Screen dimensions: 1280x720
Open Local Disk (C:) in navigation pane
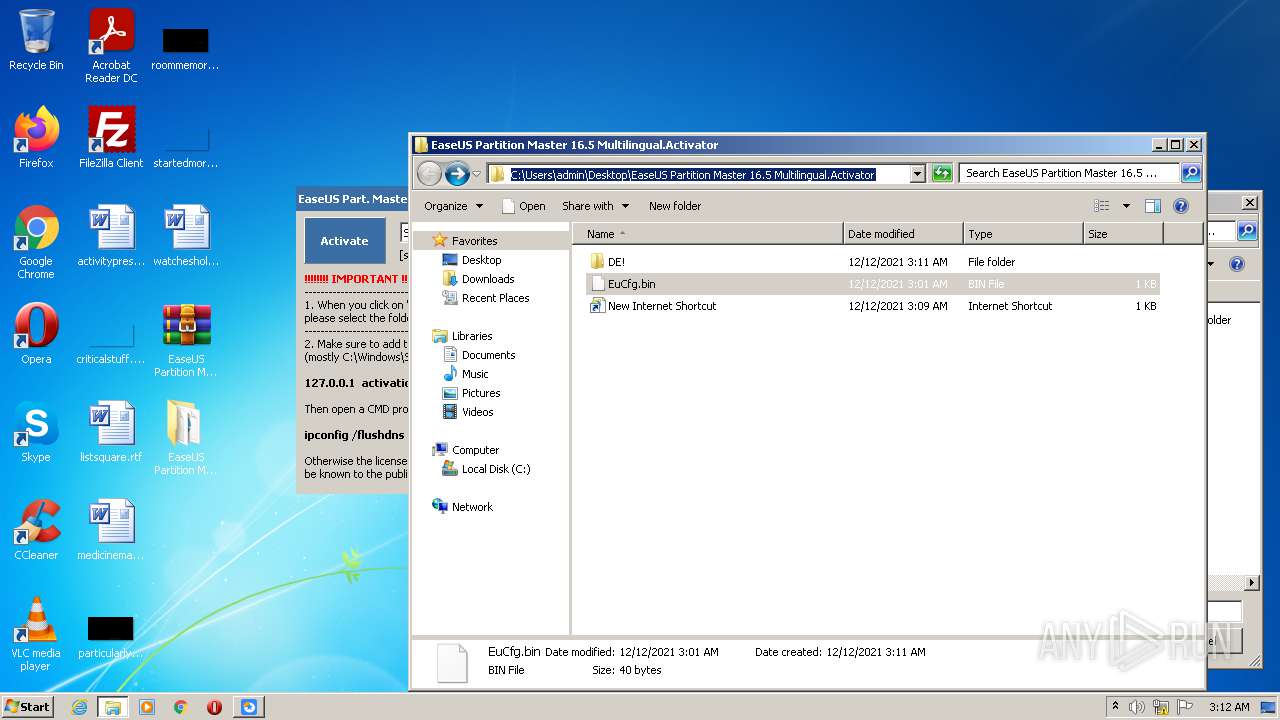(x=495, y=469)
